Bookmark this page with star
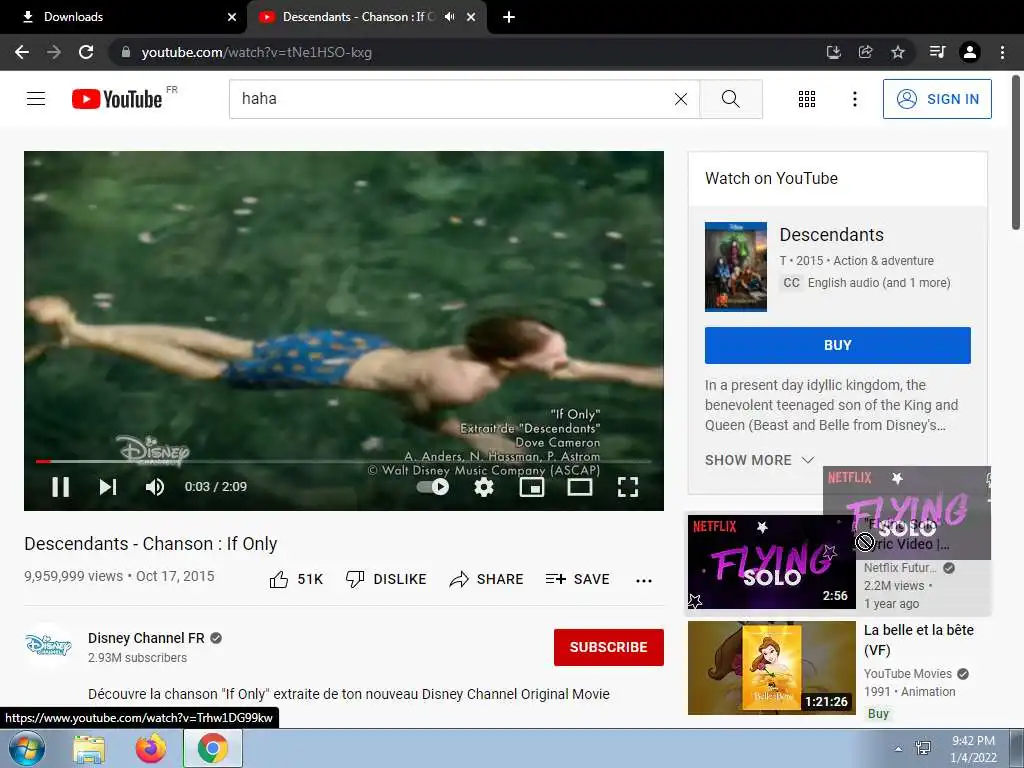The height and width of the screenshot is (768, 1024). tap(898, 52)
